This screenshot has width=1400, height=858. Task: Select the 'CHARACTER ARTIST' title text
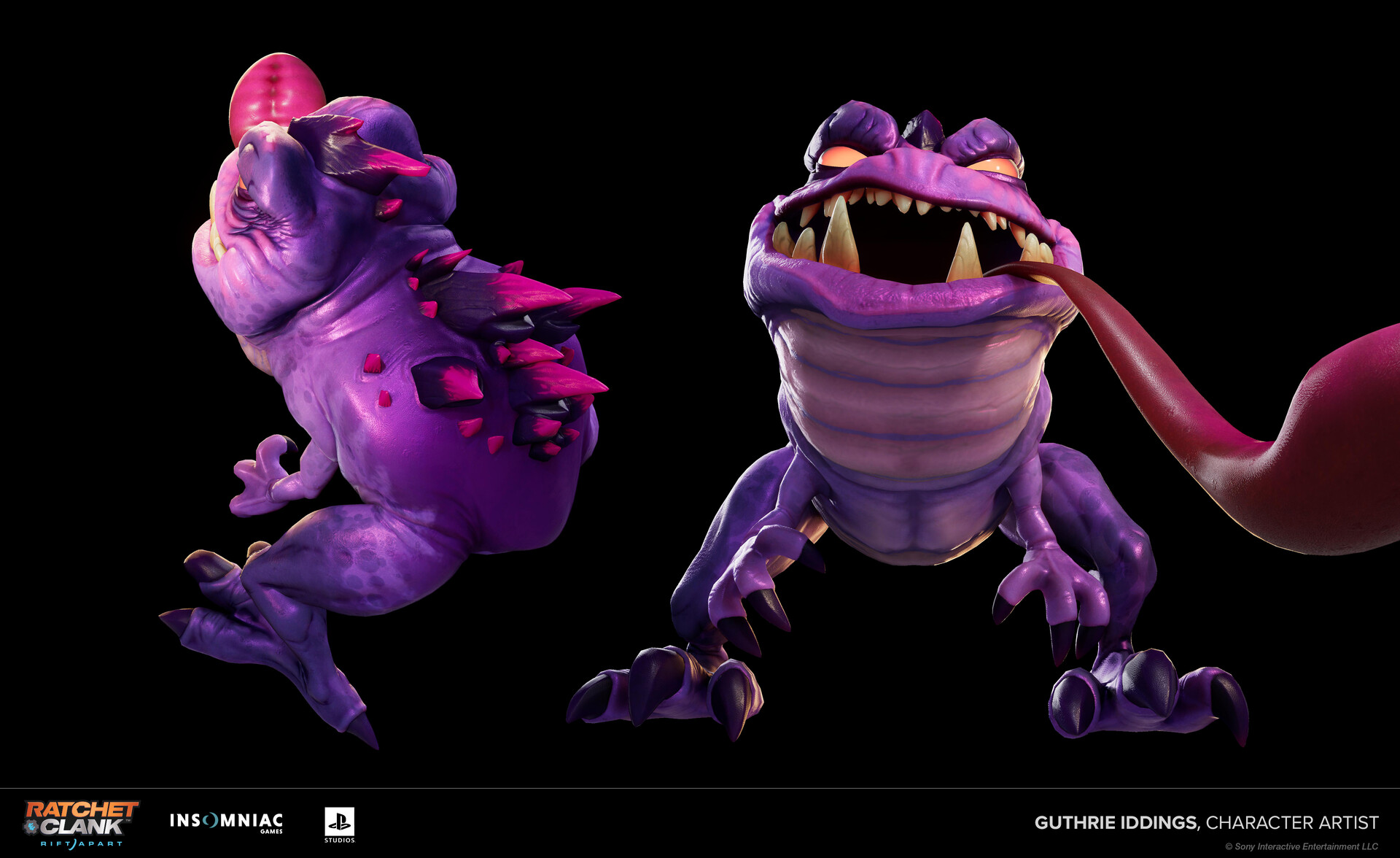1292,823
